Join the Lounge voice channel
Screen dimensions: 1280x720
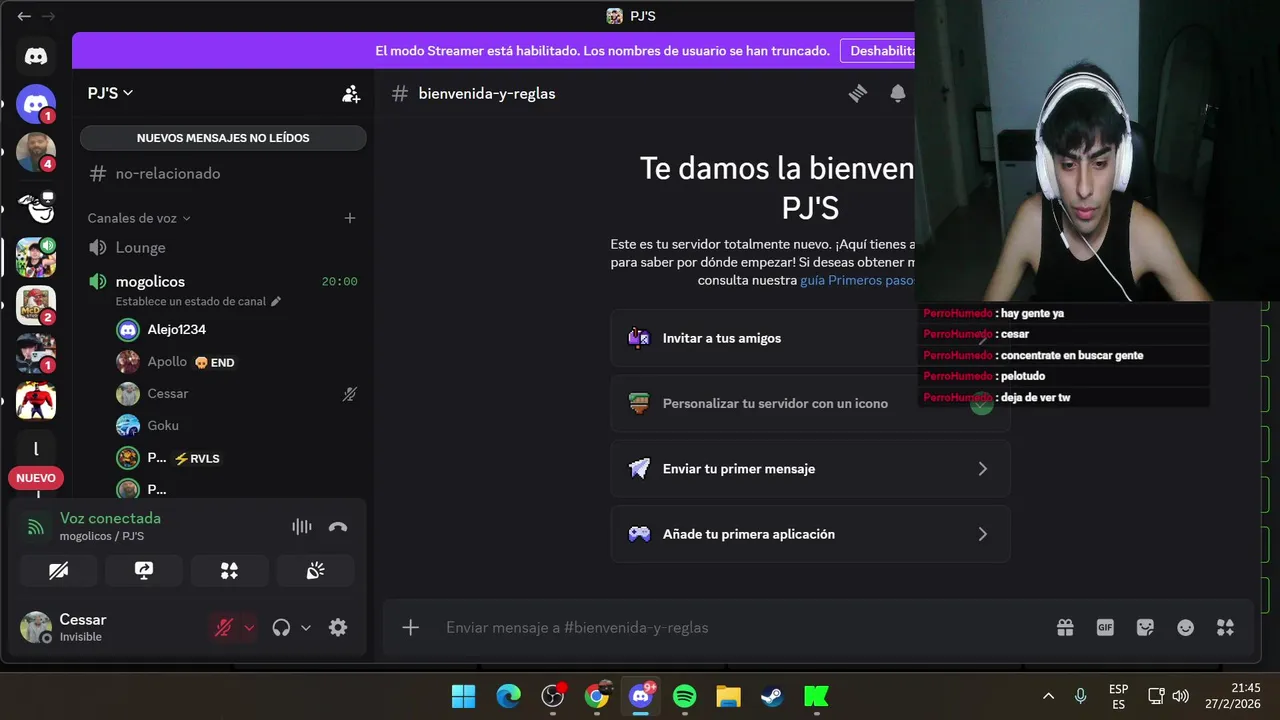point(223,247)
